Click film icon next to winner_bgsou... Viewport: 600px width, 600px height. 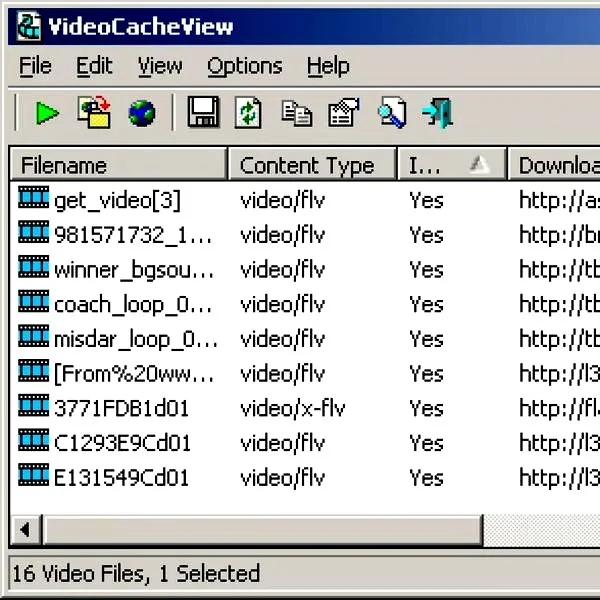click(x=34, y=267)
